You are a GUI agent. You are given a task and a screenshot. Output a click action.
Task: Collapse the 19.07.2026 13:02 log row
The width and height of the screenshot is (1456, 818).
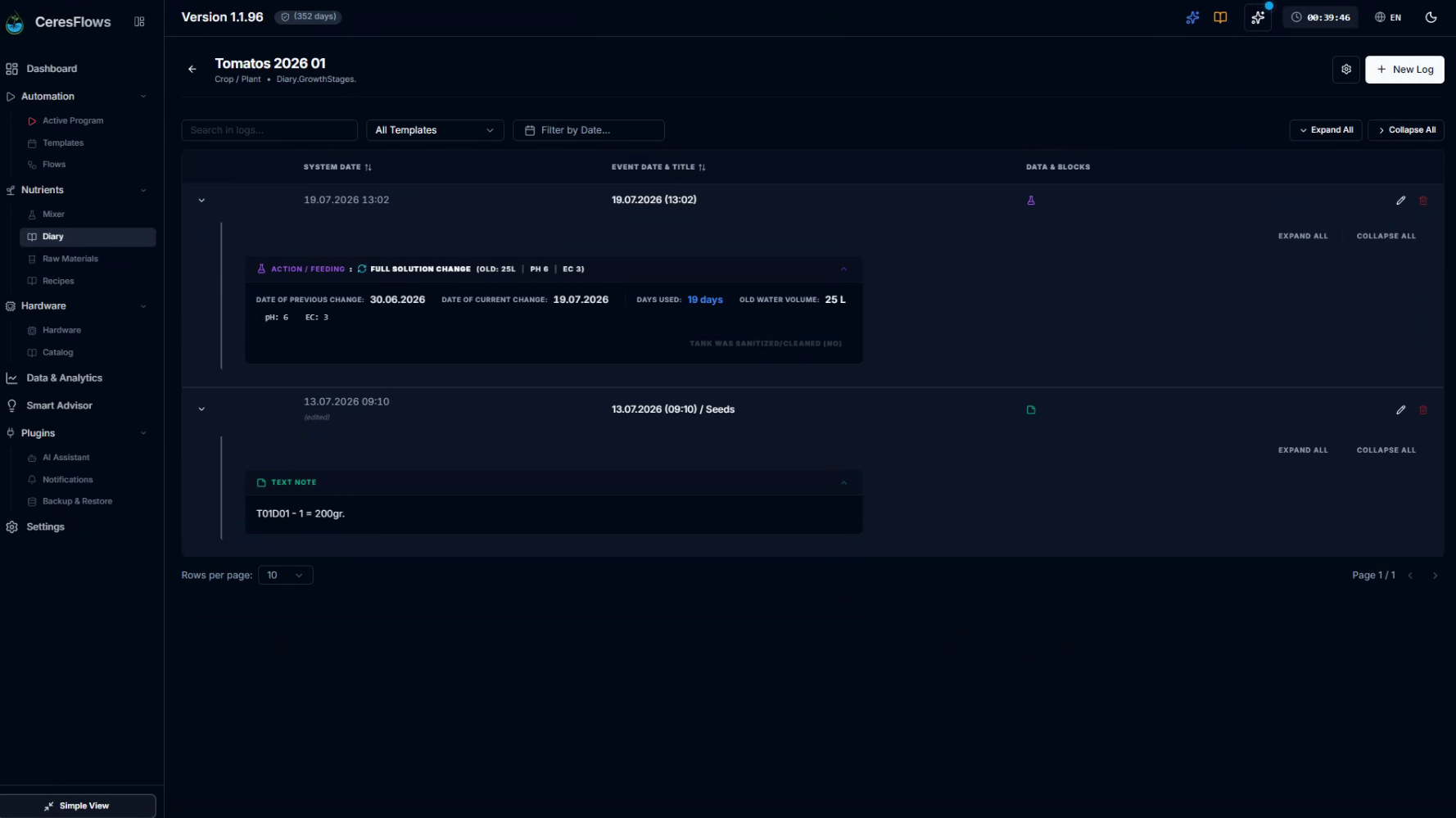pos(201,201)
